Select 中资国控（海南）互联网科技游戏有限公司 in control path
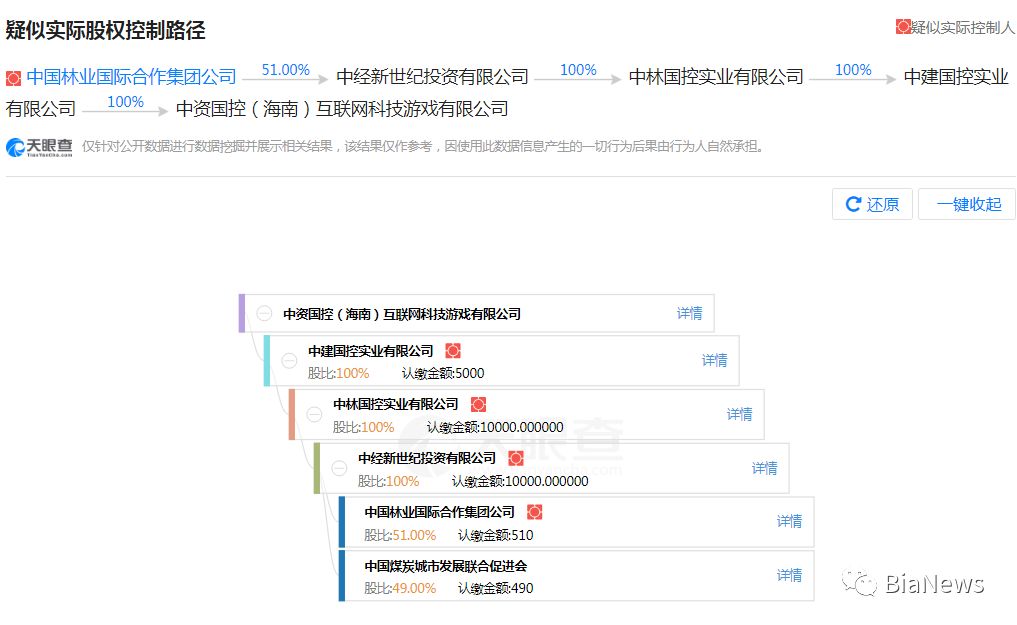Image resolution: width=1017 pixels, height=625 pixels. pos(342,109)
